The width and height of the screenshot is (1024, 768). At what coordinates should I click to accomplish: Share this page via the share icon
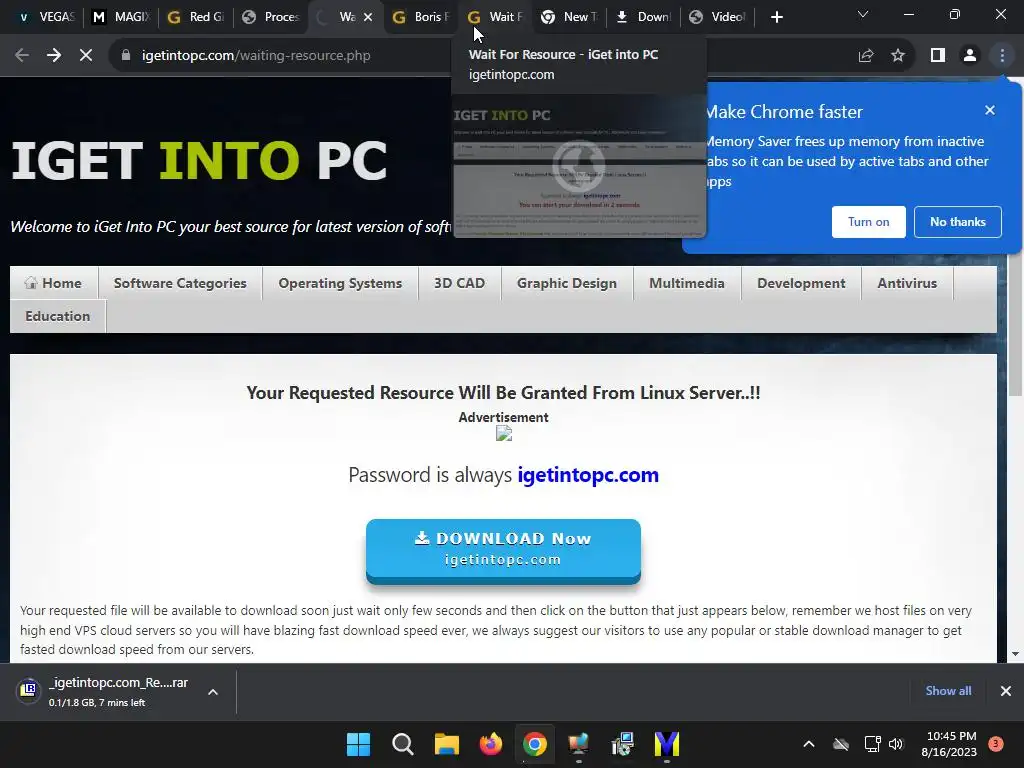tap(866, 56)
